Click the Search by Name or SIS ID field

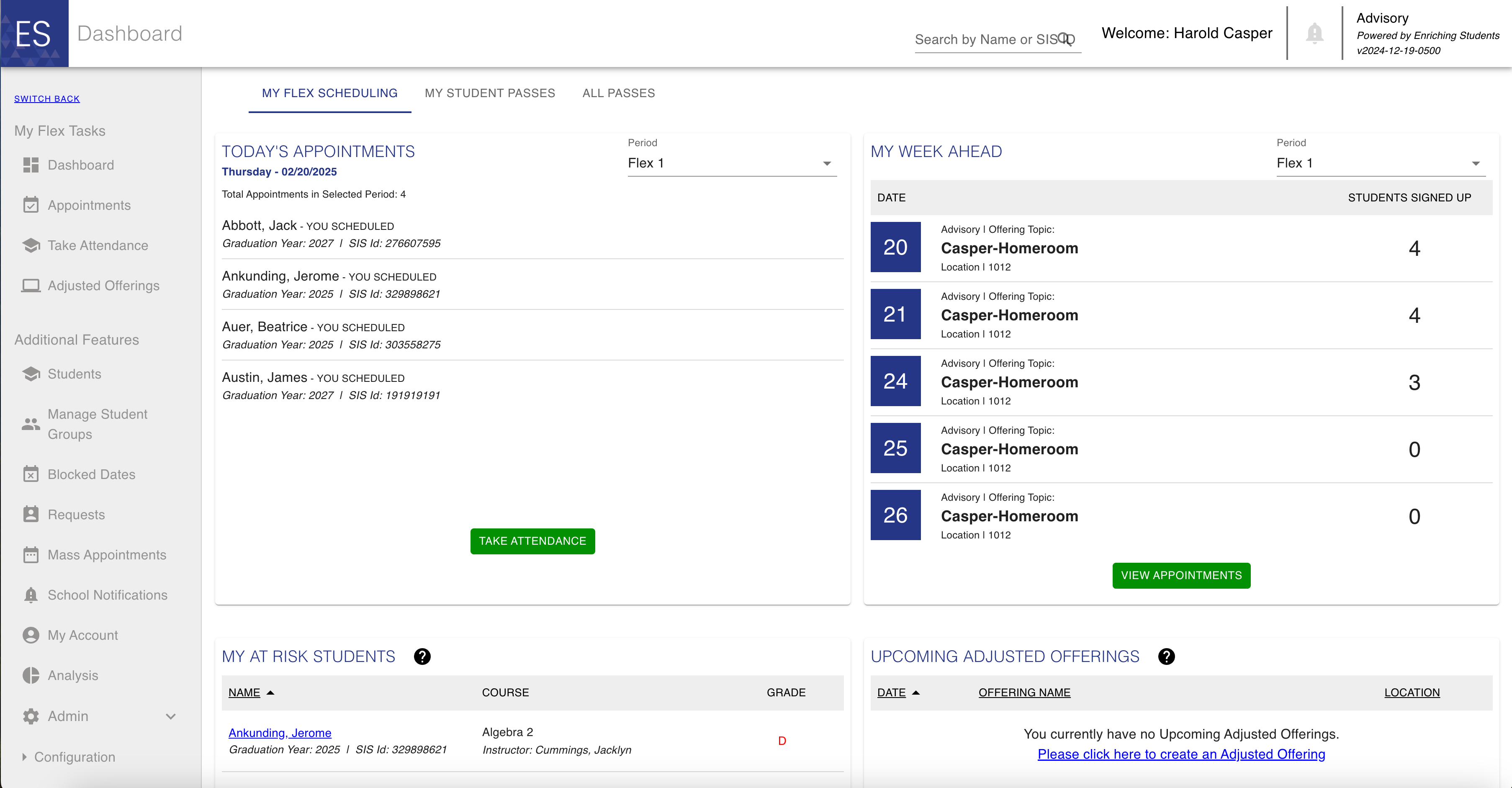tap(986, 39)
